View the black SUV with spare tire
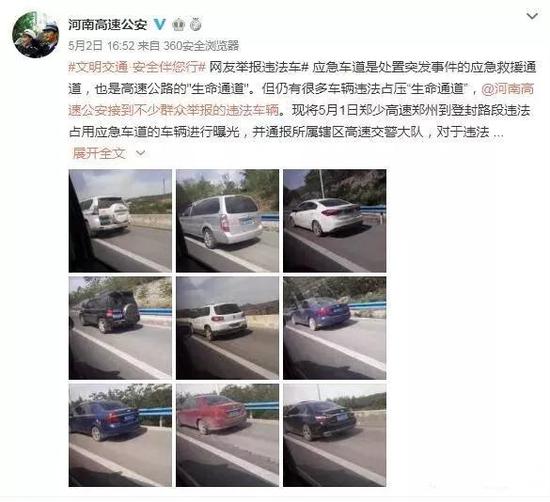Viewport: 550px width, 502px height. coord(120,328)
